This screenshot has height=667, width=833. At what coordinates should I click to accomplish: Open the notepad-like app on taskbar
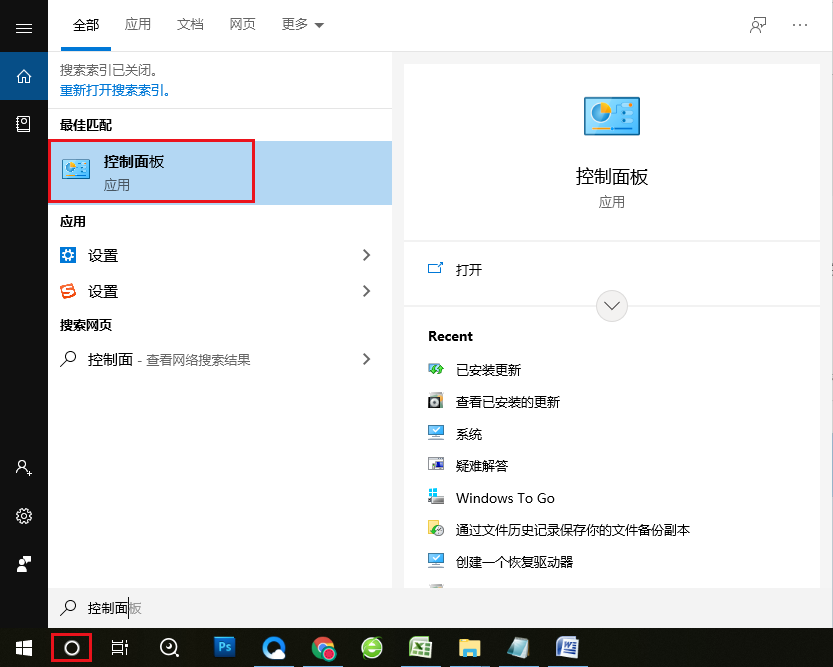pos(518,648)
